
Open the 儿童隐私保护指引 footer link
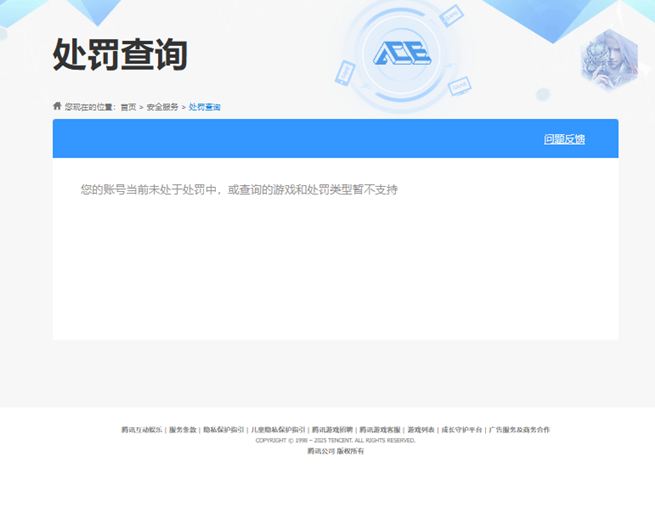click(278, 430)
